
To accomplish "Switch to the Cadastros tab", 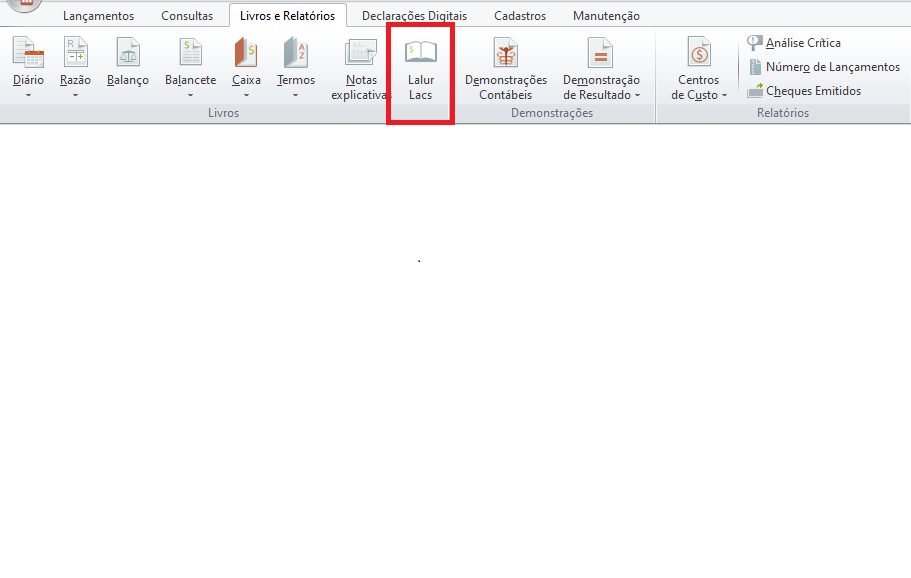I will click(x=520, y=16).
